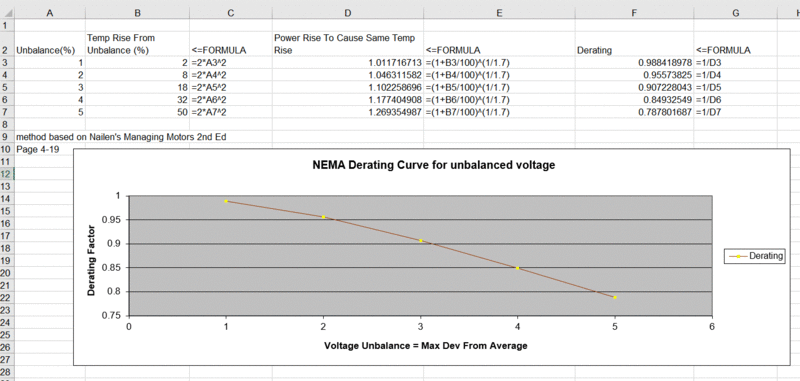Click cell showing 0.787801687
The image size is (800, 381).
634,112
